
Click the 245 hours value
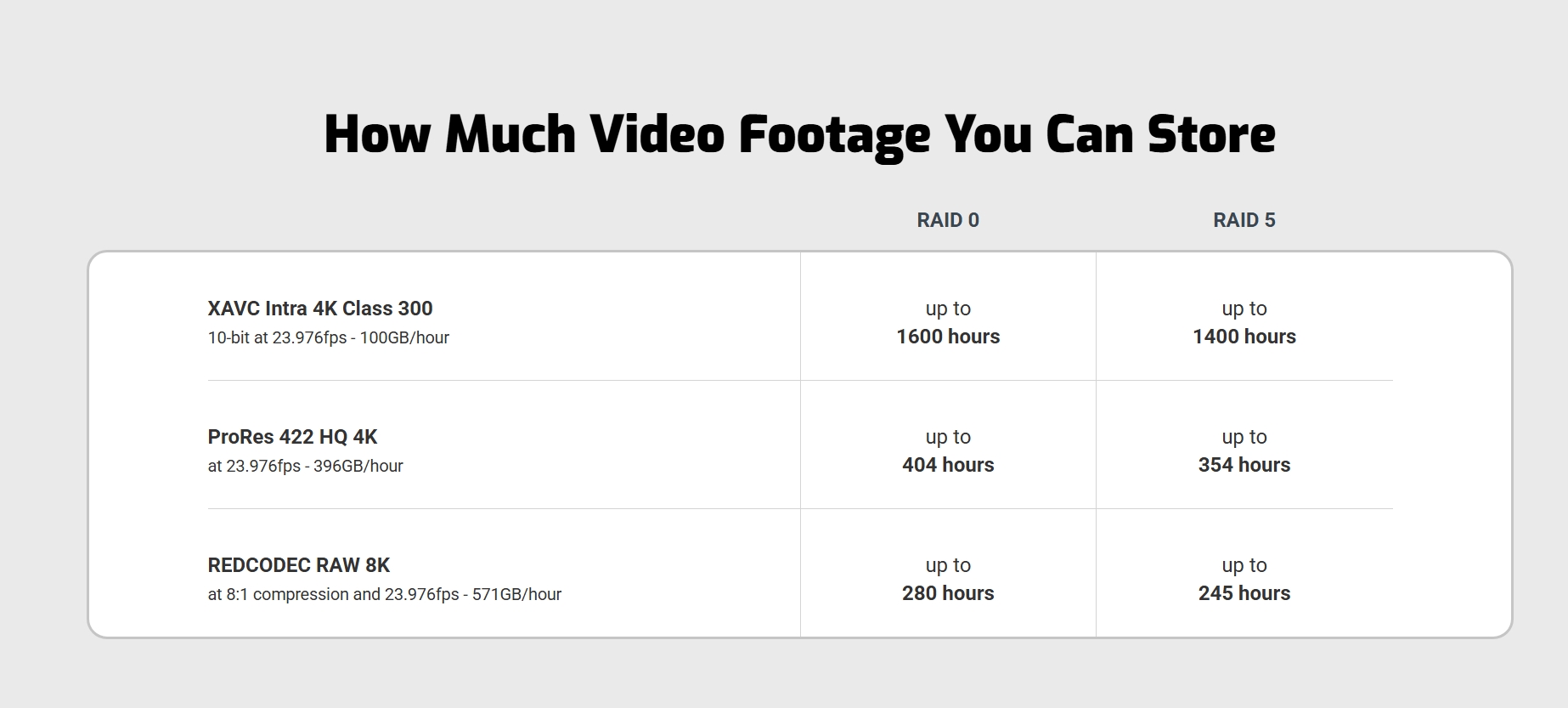pos(1244,593)
